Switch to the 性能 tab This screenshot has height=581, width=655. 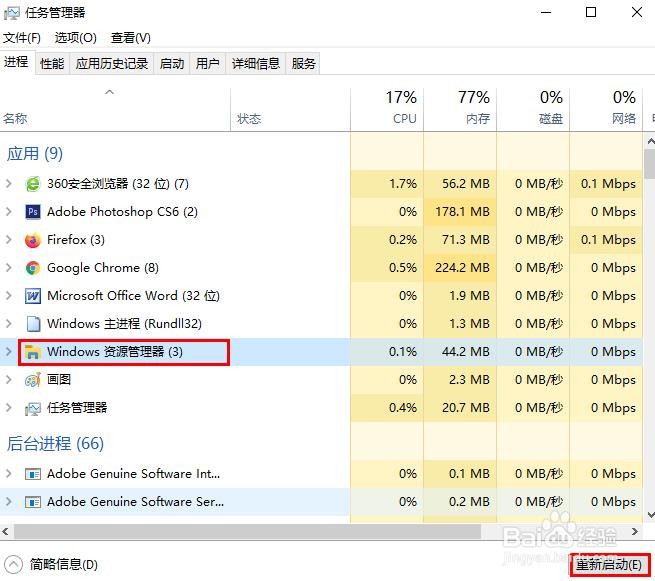[52, 64]
